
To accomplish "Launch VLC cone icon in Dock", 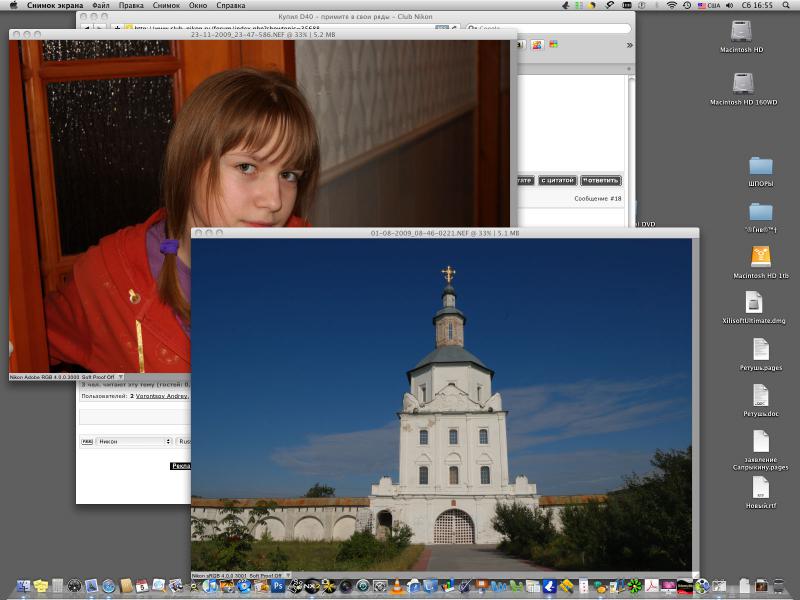I will click(396, 586).
